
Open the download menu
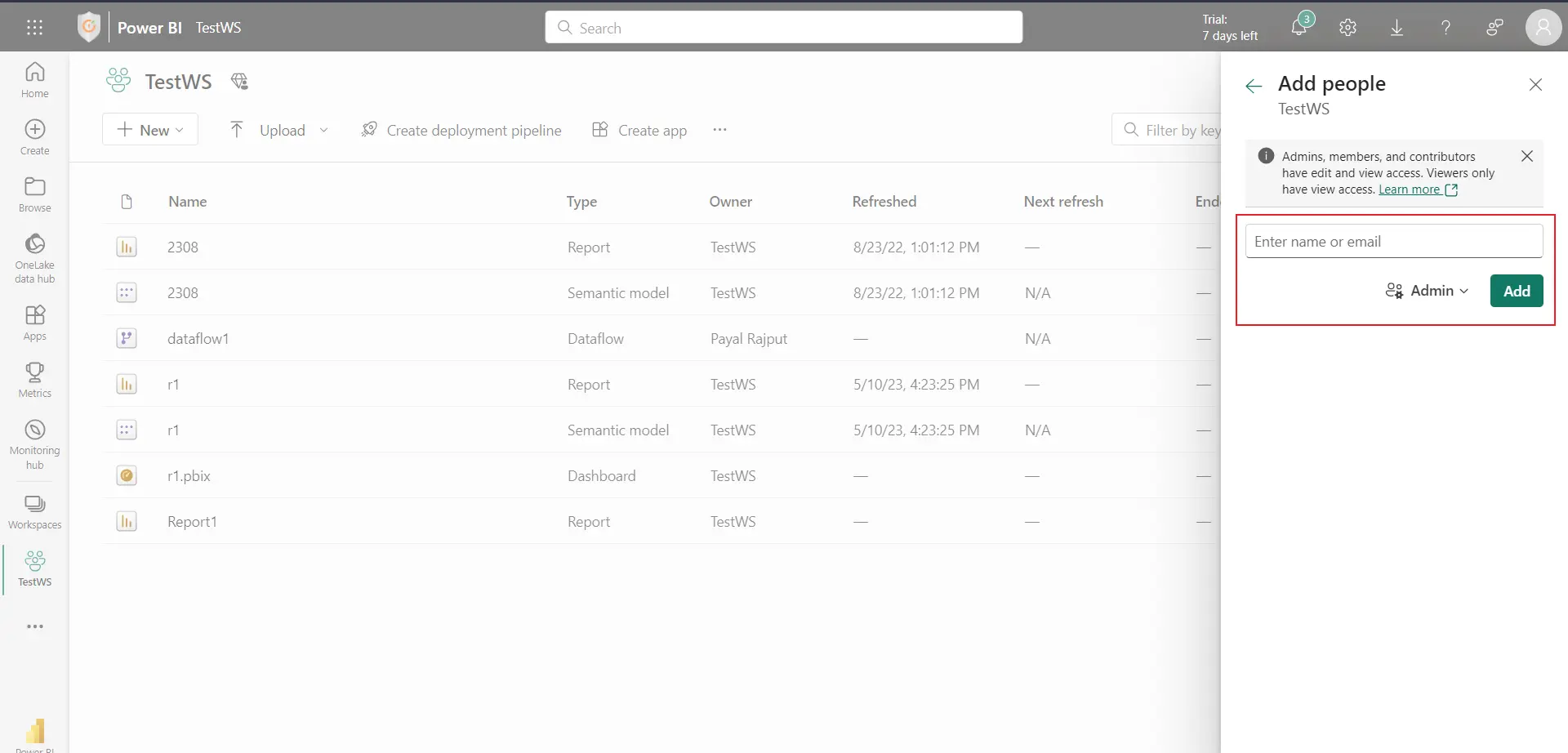1396,27
